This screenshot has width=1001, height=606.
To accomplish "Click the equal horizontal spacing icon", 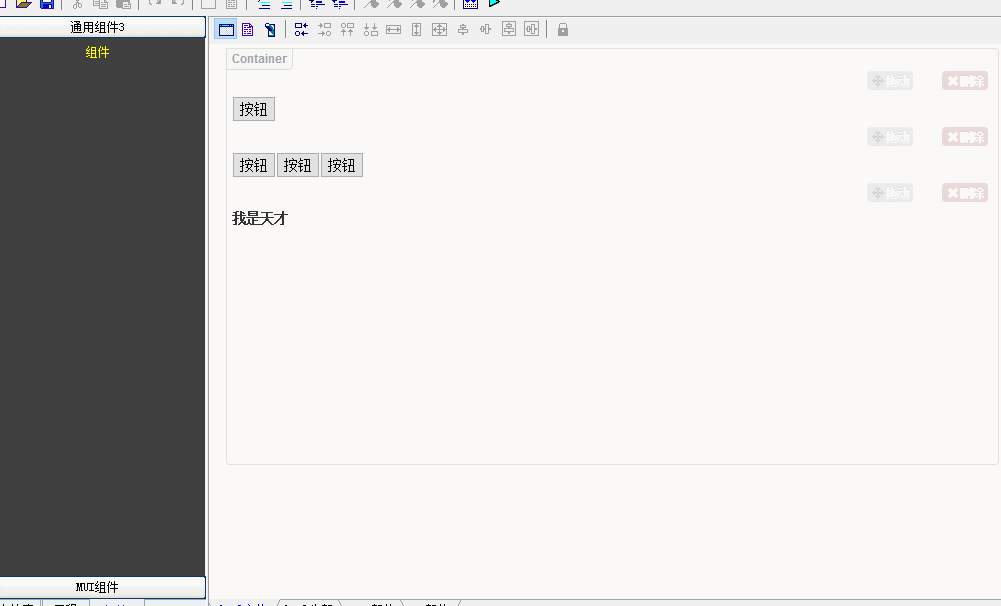I will click(485, 29).
